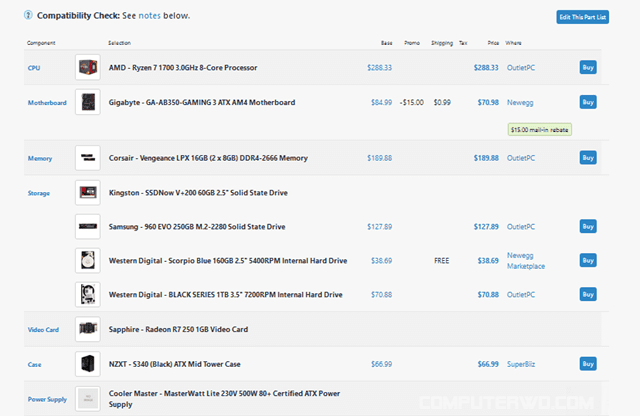Open the Motherboard component link
Viewport: 640px width, 416px height.
coord(47,102)
